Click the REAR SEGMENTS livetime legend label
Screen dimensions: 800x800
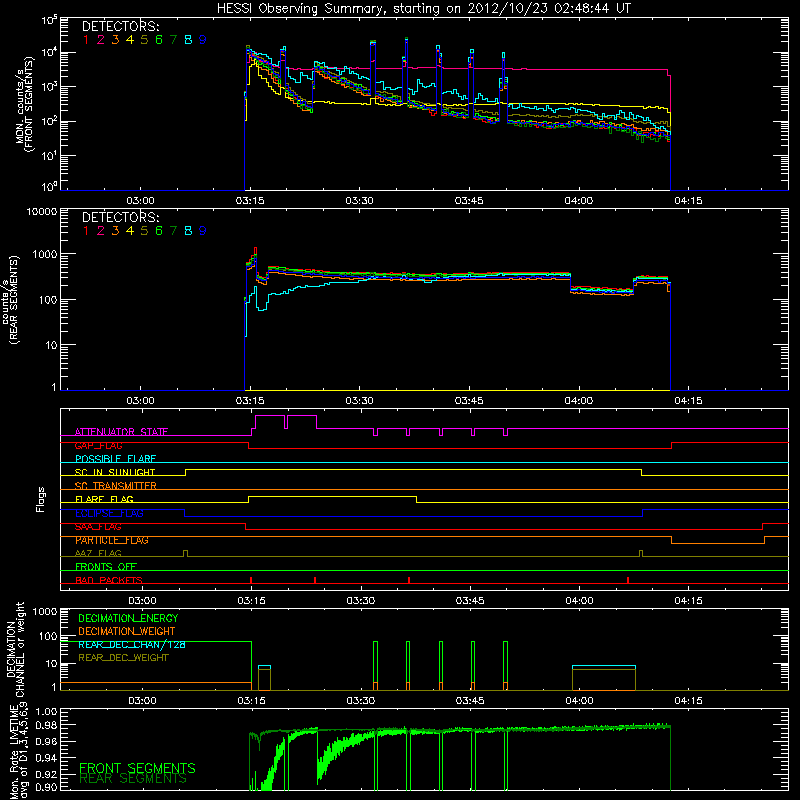click(x=133, y=779)
